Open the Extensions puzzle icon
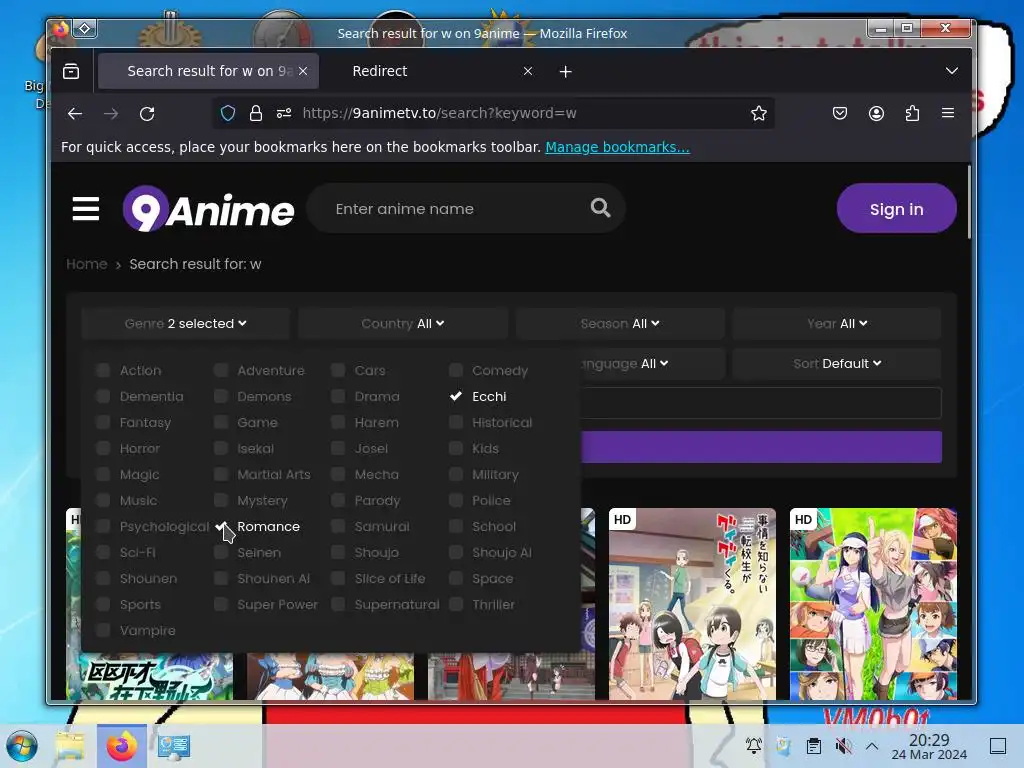The image size is (1024, 768). click(912, 114)
